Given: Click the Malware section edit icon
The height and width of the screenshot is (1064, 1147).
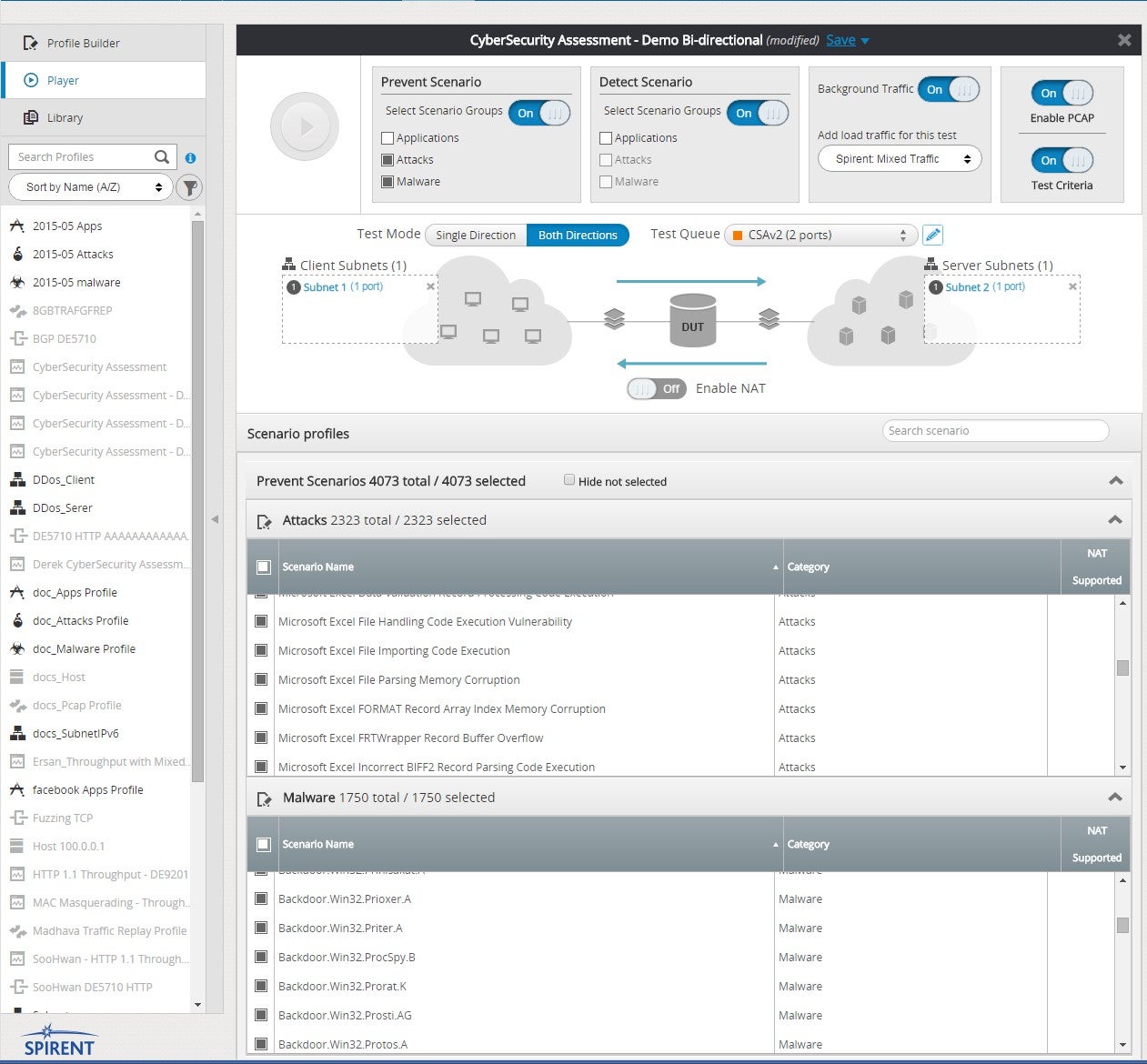Looking at the screenshot, I should pos(264,799).
